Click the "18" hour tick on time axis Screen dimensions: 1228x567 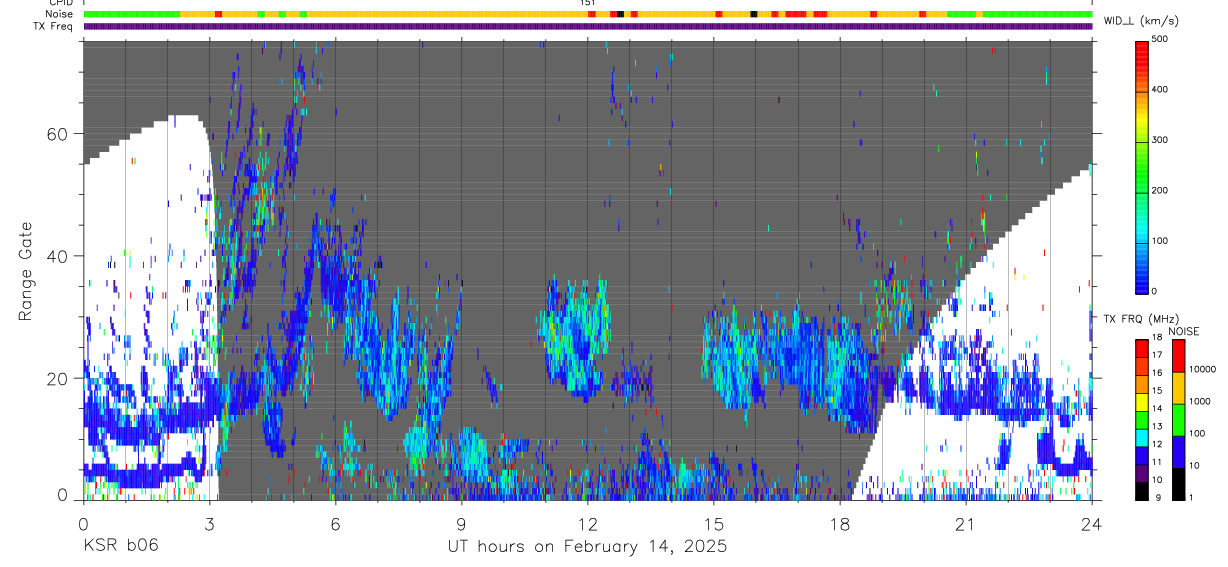[839, 523]
